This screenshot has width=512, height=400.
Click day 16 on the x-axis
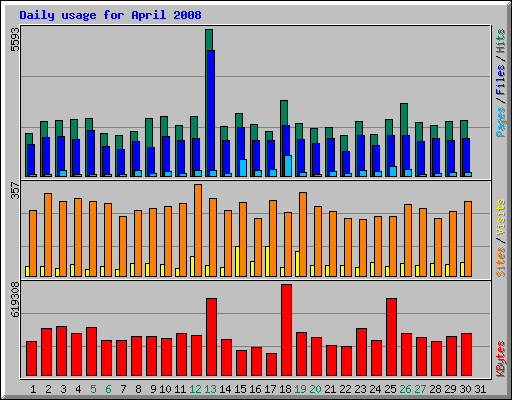(255, 389)
